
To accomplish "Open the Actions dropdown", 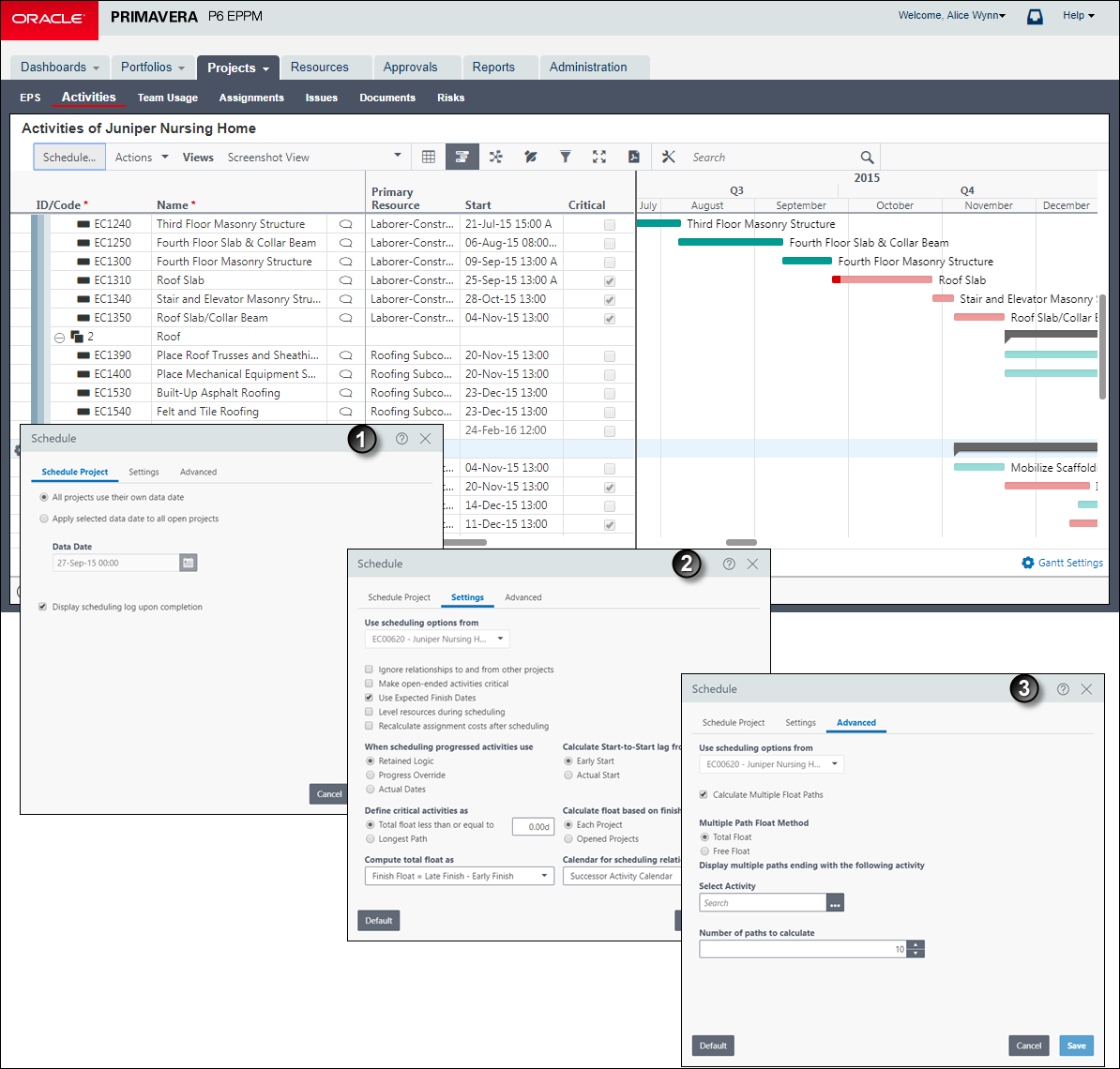I will point(142,158).
